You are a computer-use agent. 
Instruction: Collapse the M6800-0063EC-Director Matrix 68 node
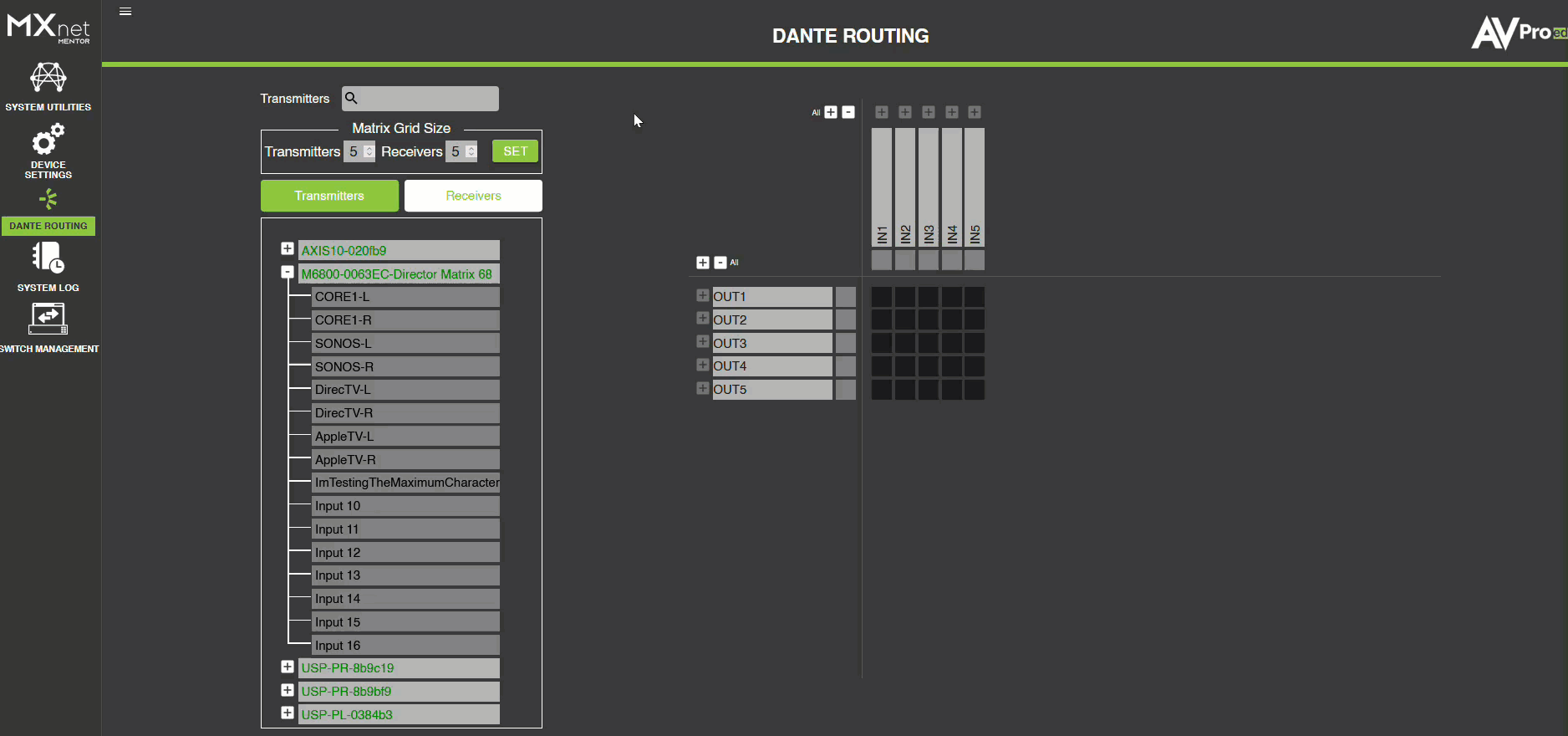click(x=288, y=273)
